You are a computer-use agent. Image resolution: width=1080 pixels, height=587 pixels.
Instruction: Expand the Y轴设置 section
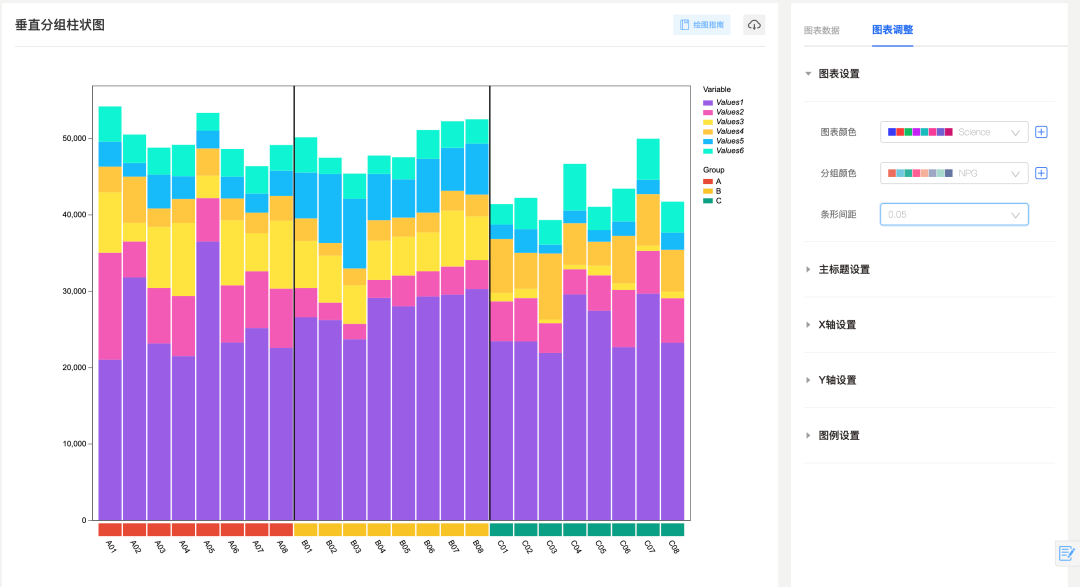tap(837, 380)
